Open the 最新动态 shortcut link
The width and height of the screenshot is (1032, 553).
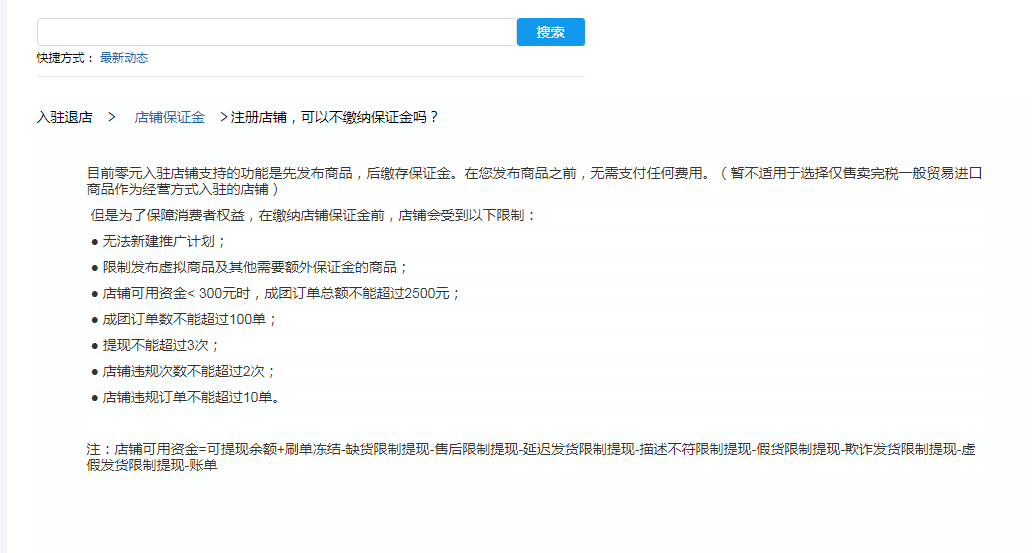pyautogui.click(x=124, y=58)
